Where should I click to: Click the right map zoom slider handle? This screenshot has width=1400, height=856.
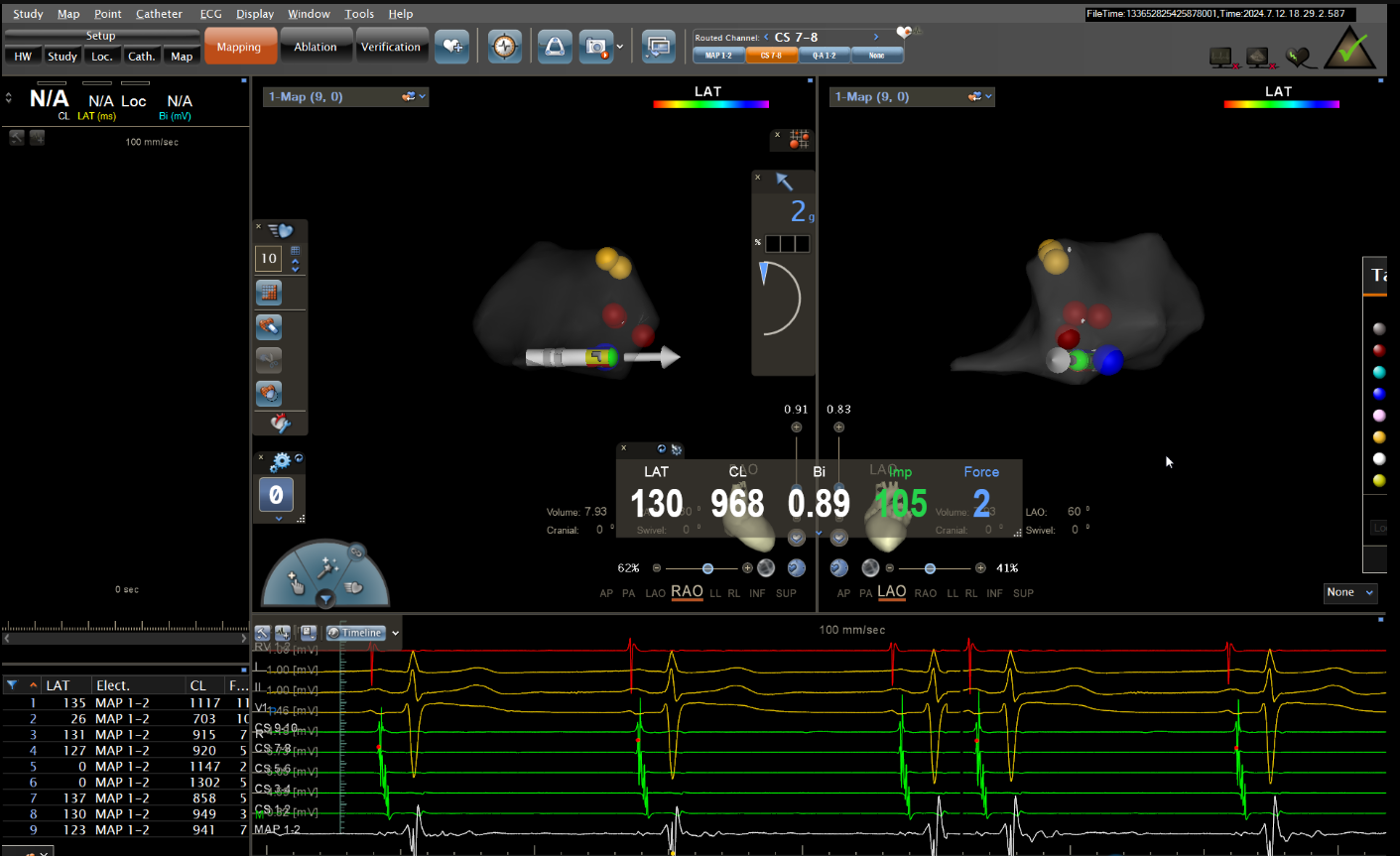[930, 568]
